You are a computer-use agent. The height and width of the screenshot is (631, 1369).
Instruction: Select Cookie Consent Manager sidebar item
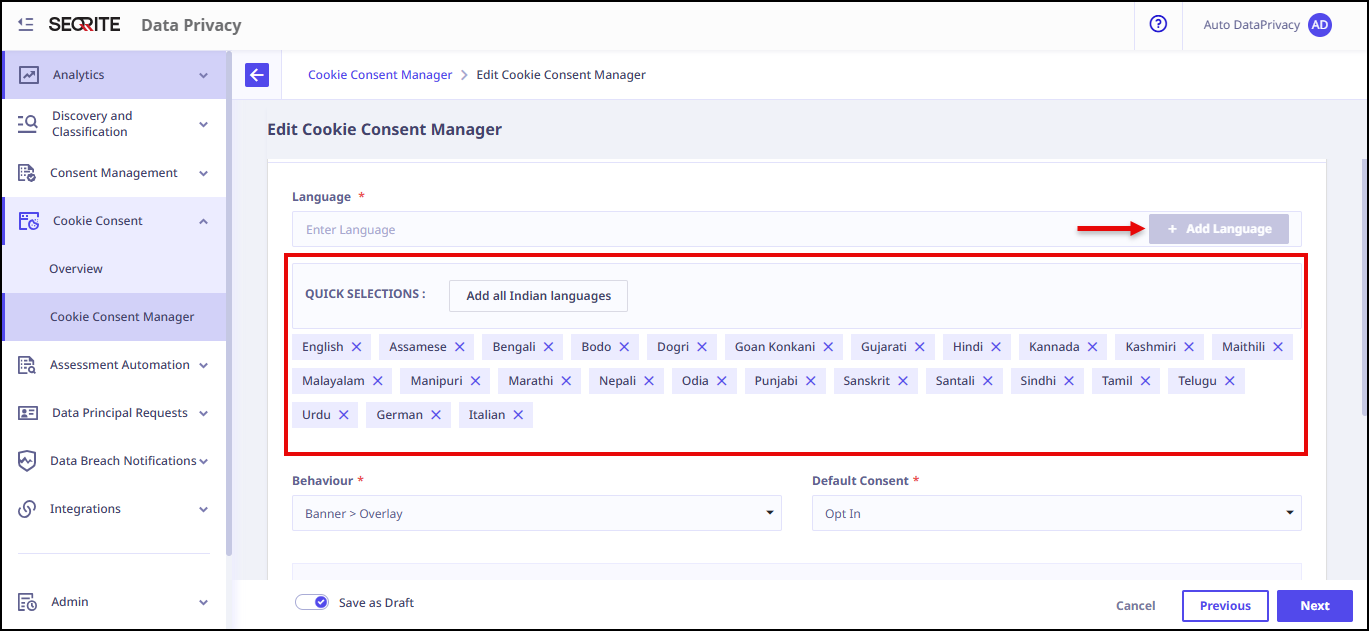tap(122, 317)
